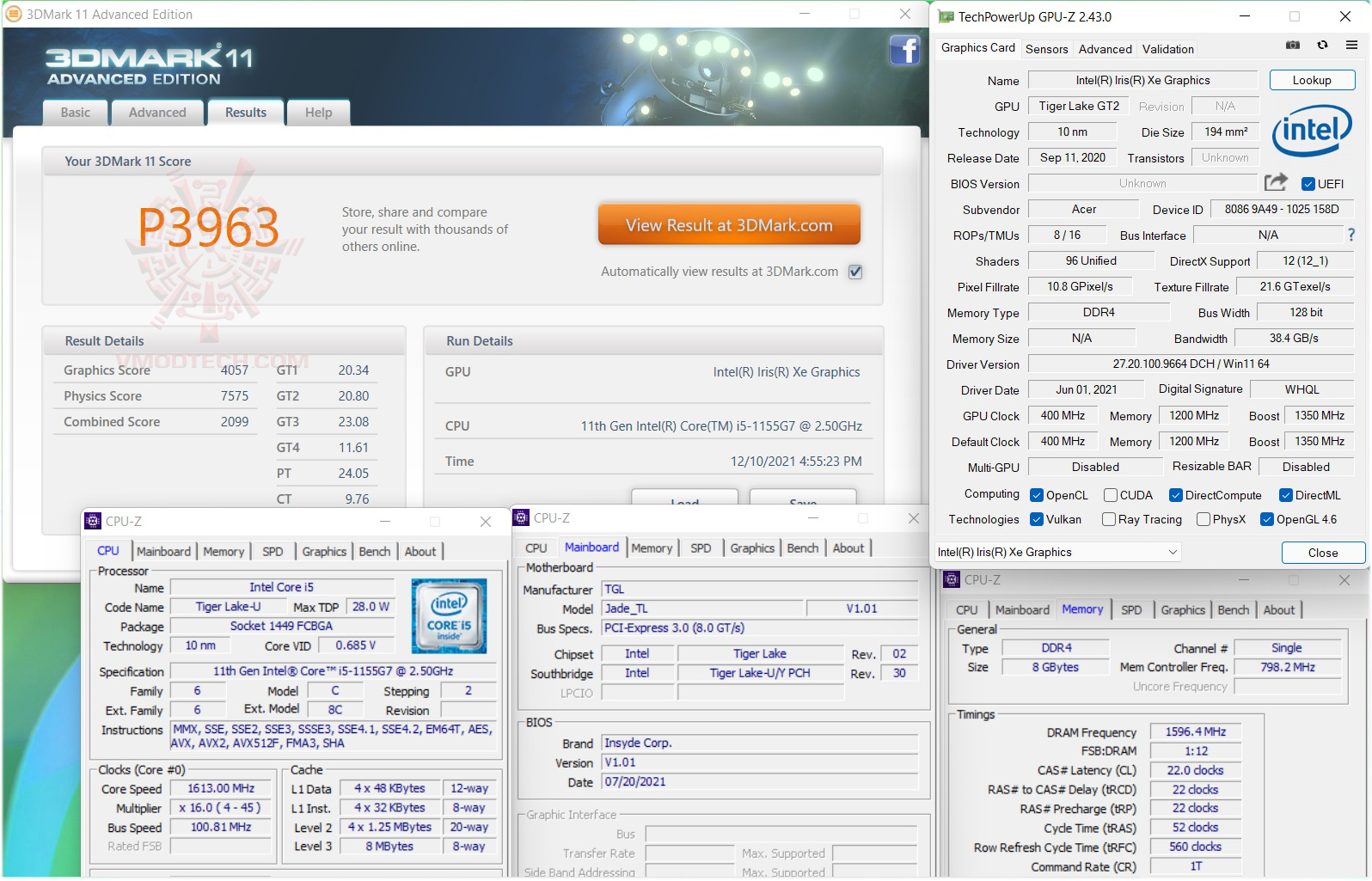The height and width of the screenshot is (881, 1372).
Task: Click the Core Speed value 1613.00 MHz
Action: coord(221,788)
